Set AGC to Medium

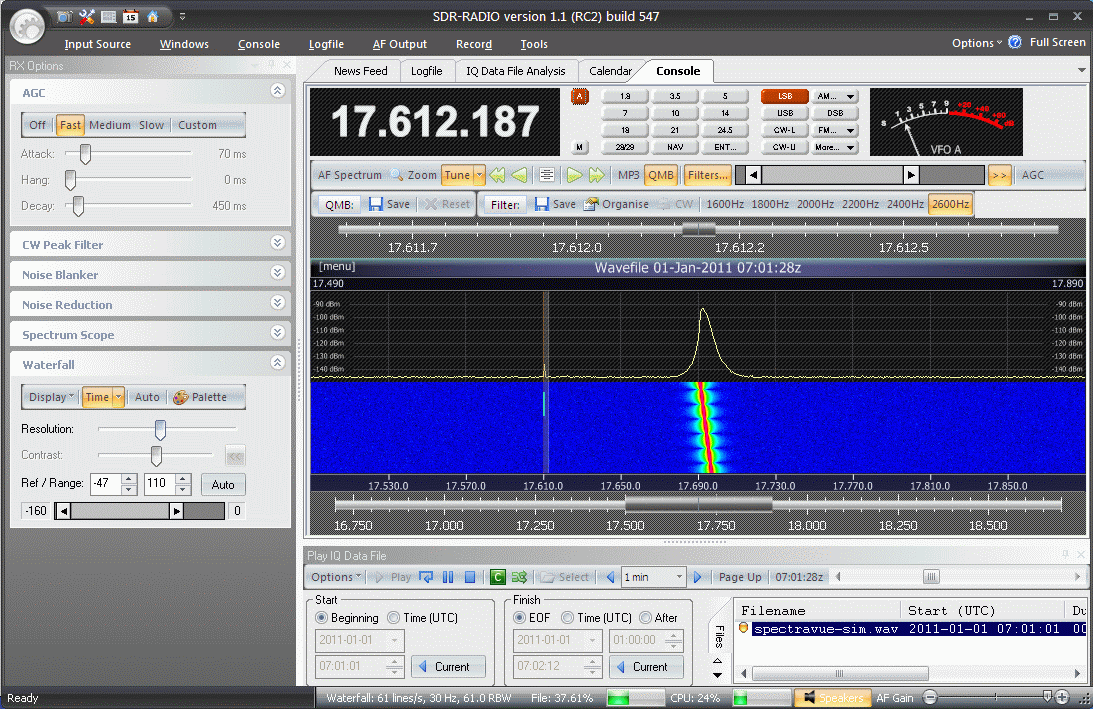(109, 125)
